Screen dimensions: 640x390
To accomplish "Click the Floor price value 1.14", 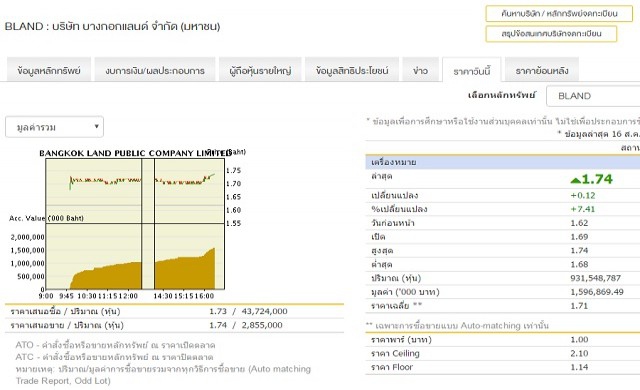I will click(579, 367).
